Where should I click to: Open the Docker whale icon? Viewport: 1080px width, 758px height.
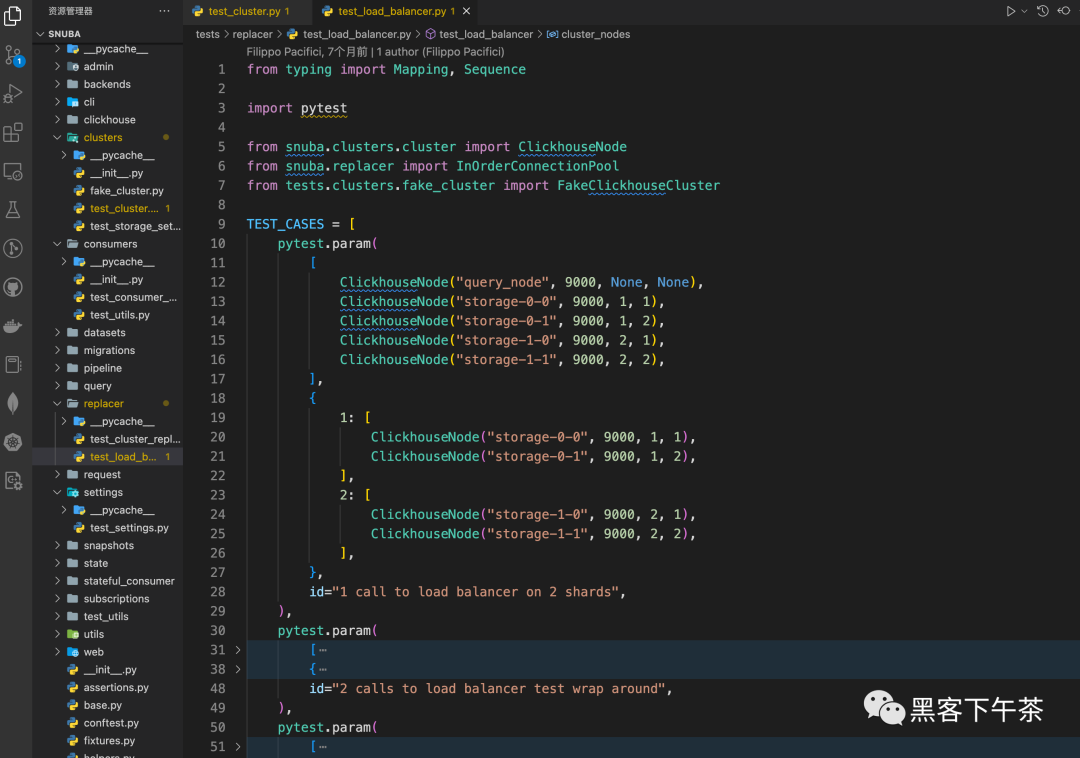pyautogui.click(x=13, y=326)
